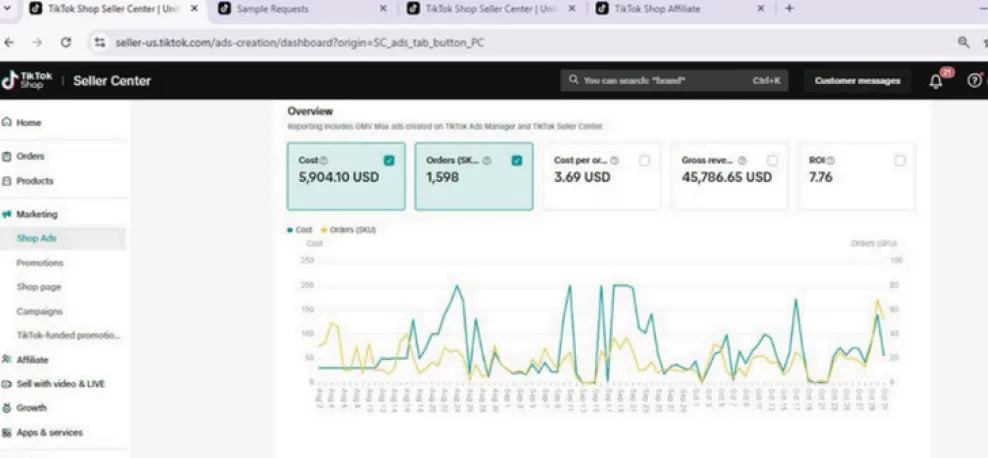
Task: Click the browser zoom magnifier icon
Action: tap(963, 42)
